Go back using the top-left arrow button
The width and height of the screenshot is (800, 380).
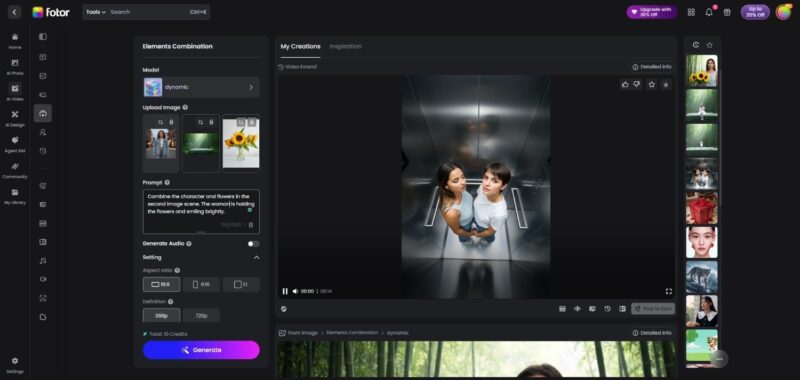[x=14, y=12]
